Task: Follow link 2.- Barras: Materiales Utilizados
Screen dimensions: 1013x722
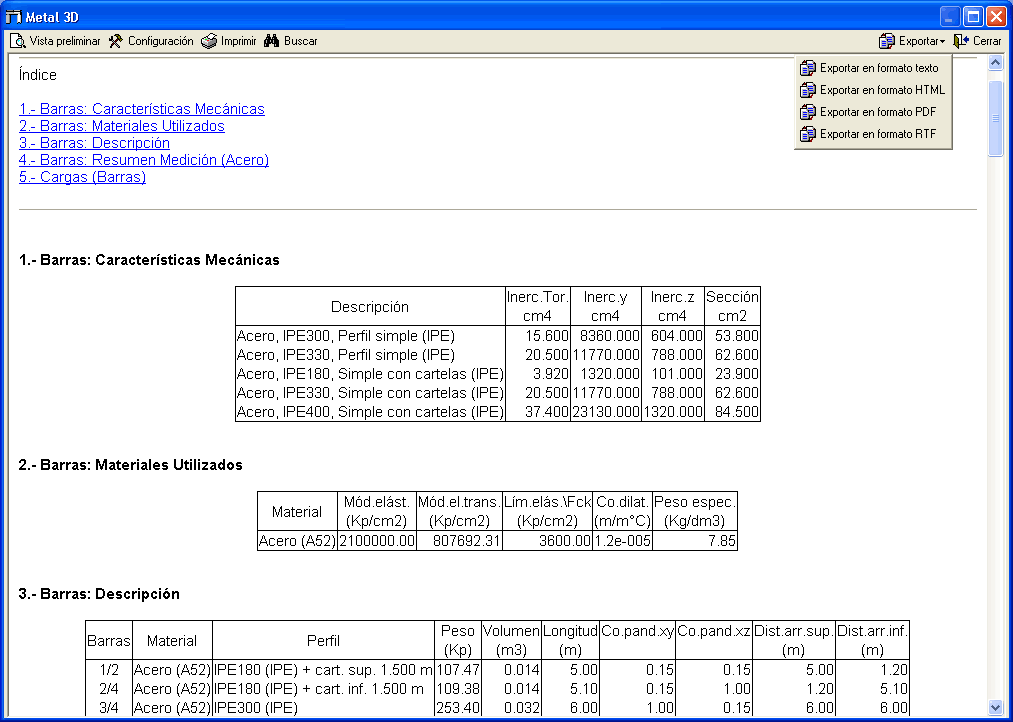Action: [x=122, y=126]
